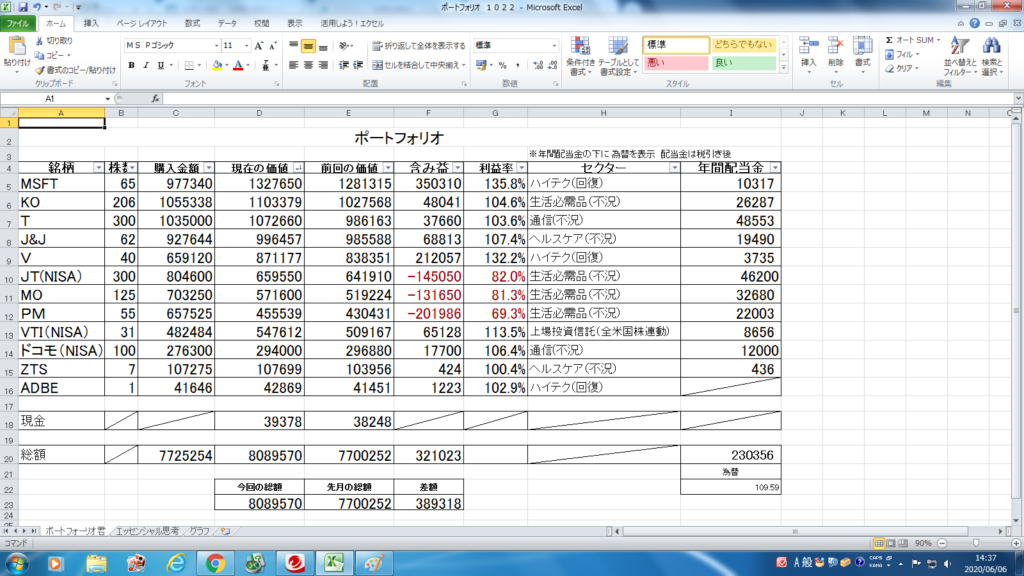Center text horizontally
This screenshot has height=576, width=1024.
(x=308, y=65)
